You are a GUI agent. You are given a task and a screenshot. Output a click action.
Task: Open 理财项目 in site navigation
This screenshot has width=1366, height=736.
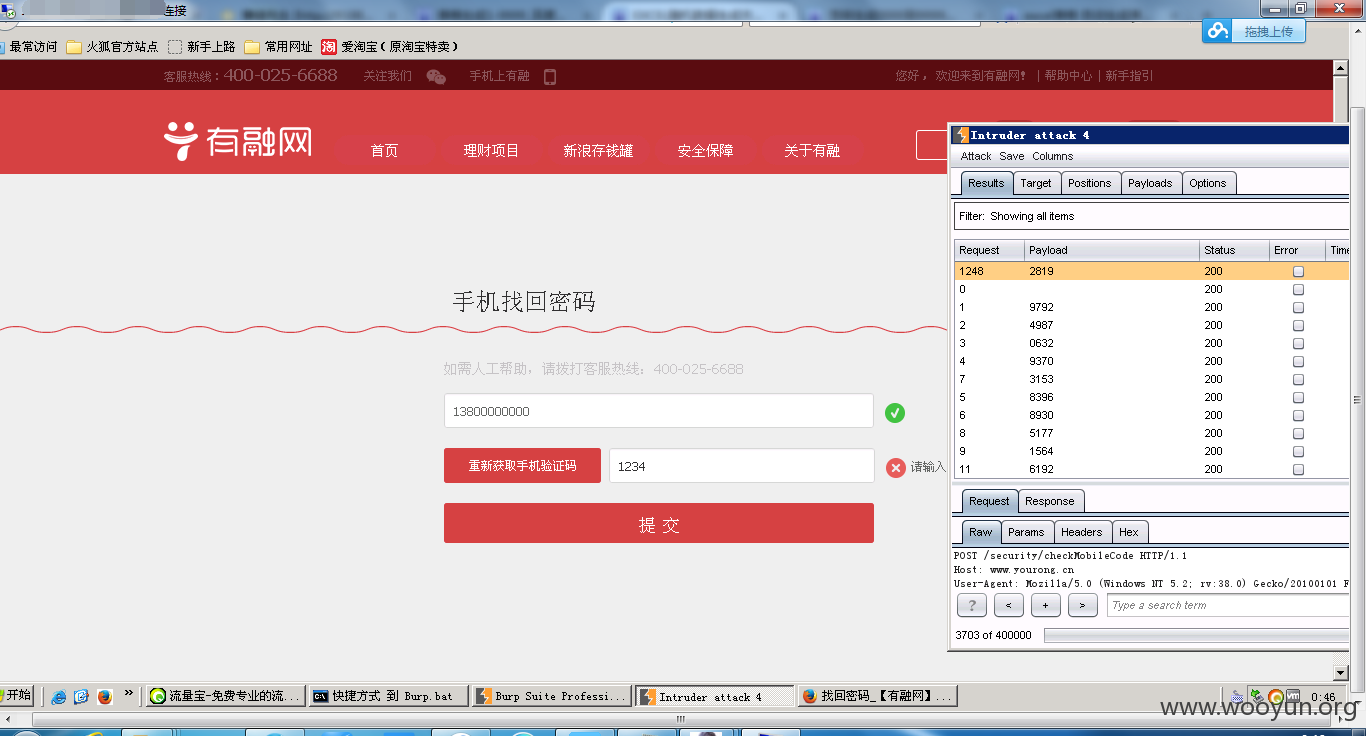click(x=491, y=151)
